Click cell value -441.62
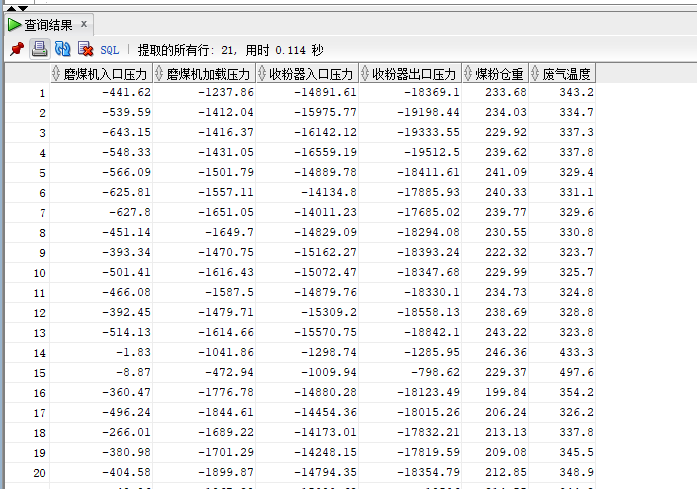The width and height of the screenshot is (697, 489). pos(127,92)
